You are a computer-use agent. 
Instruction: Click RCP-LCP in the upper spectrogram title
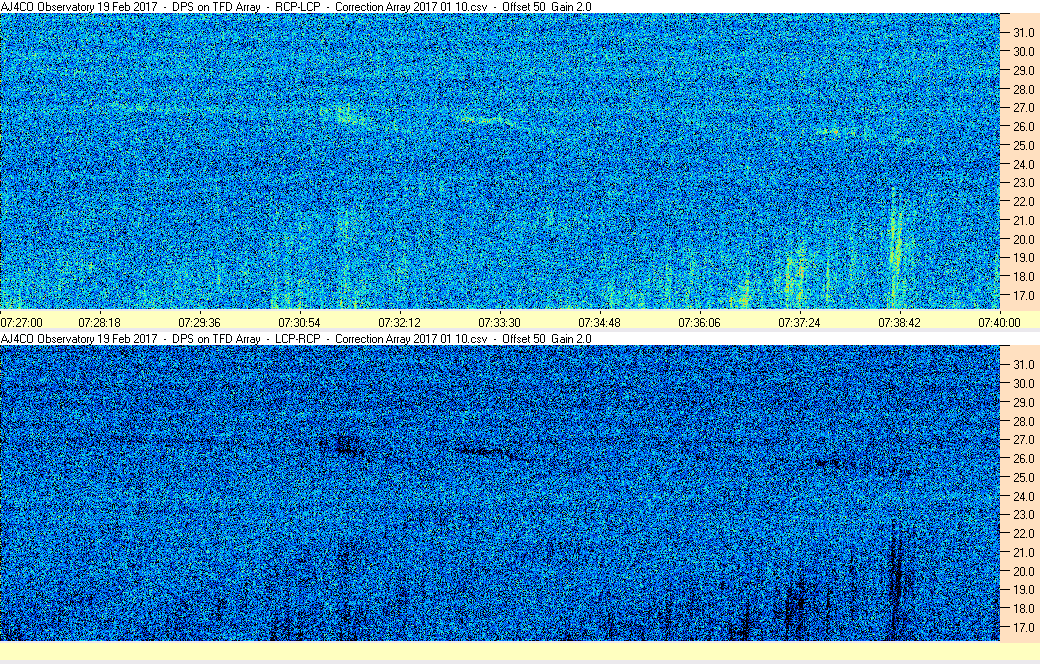298,7
